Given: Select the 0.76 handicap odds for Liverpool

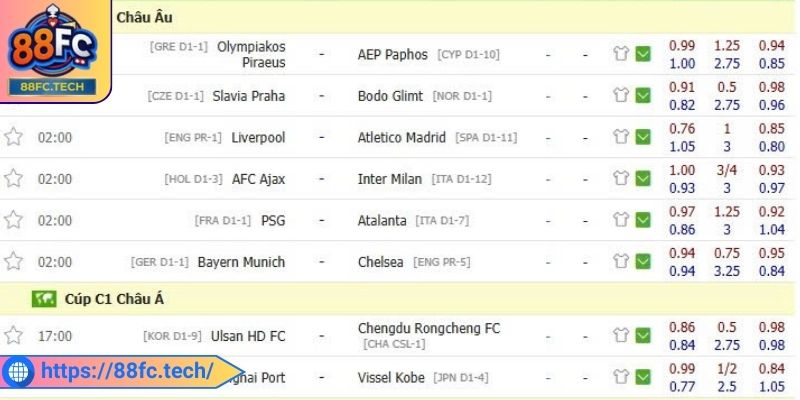Looking at the screenshot, I should (x=682, y=128).
